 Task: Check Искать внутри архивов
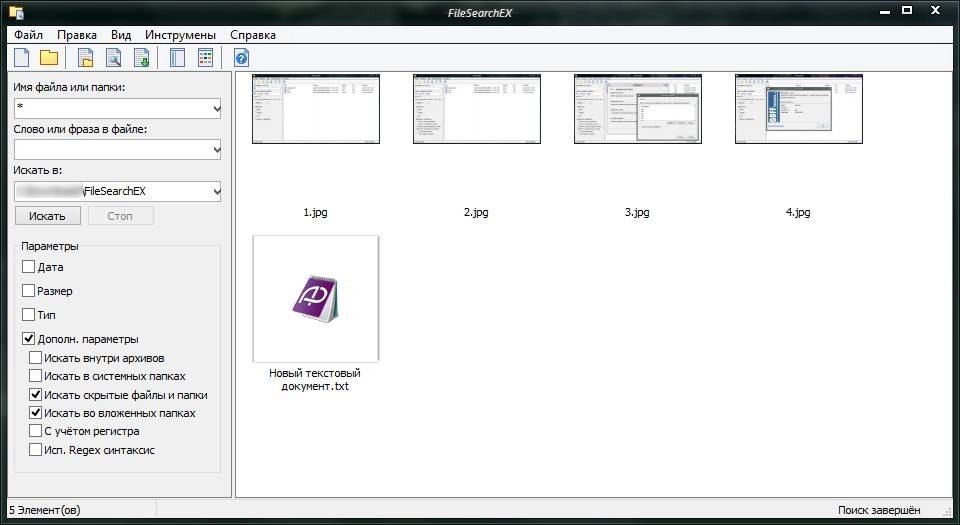36,357
